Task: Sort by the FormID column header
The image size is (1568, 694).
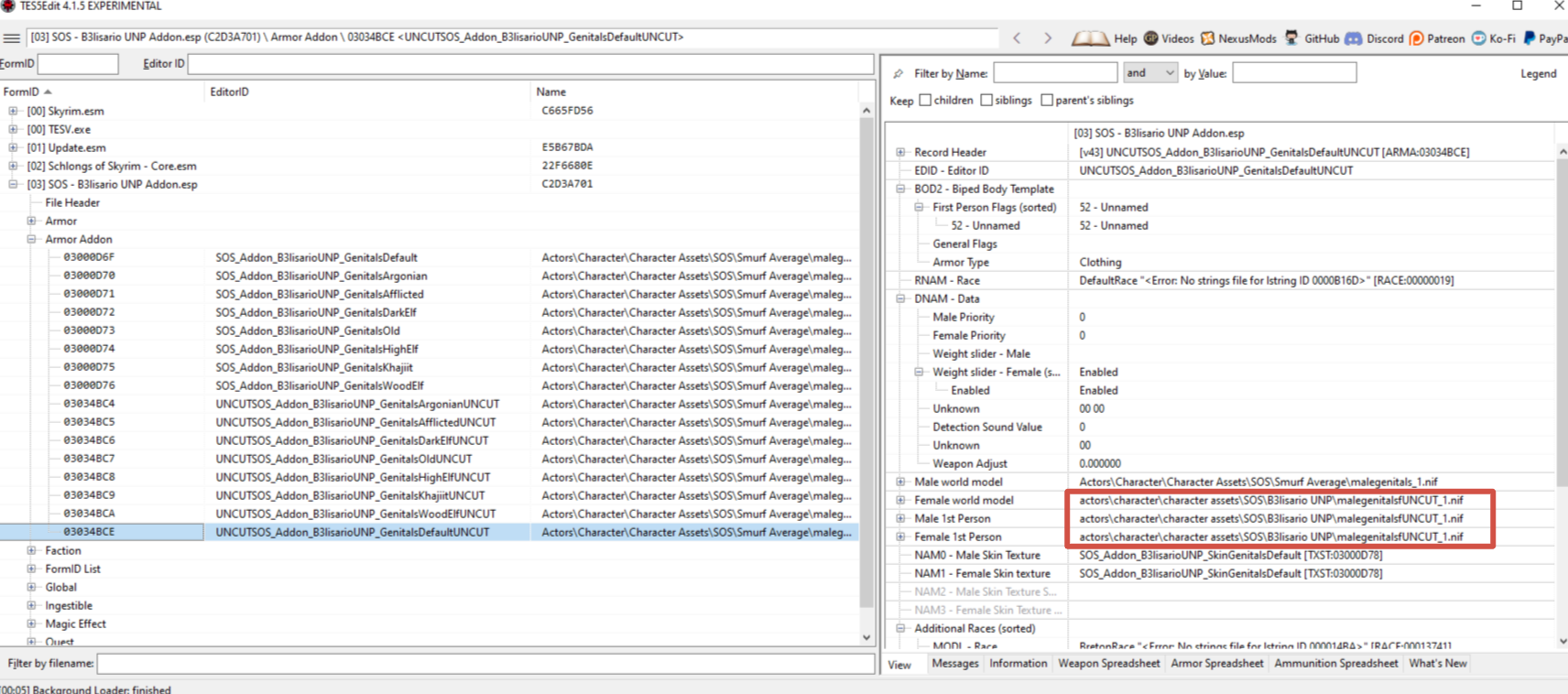Action: [102, 92]
